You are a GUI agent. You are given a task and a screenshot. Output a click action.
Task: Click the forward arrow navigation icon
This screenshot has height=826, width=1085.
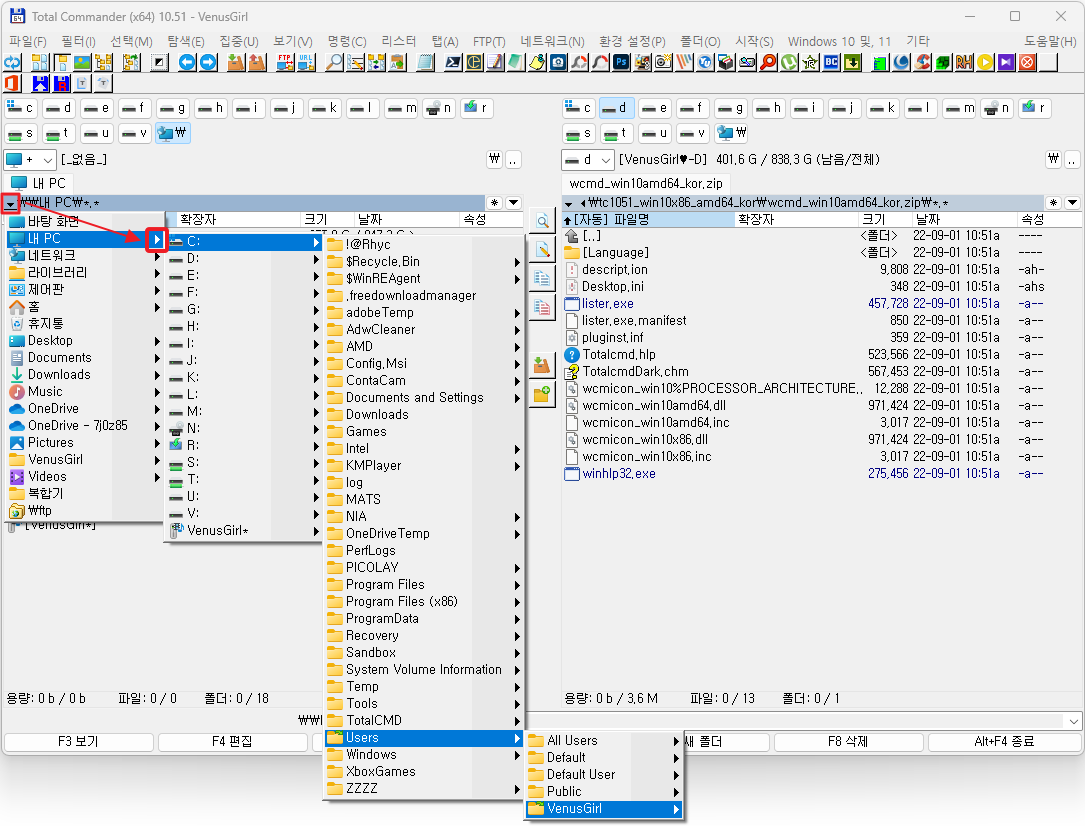click(x=208, y=62)
